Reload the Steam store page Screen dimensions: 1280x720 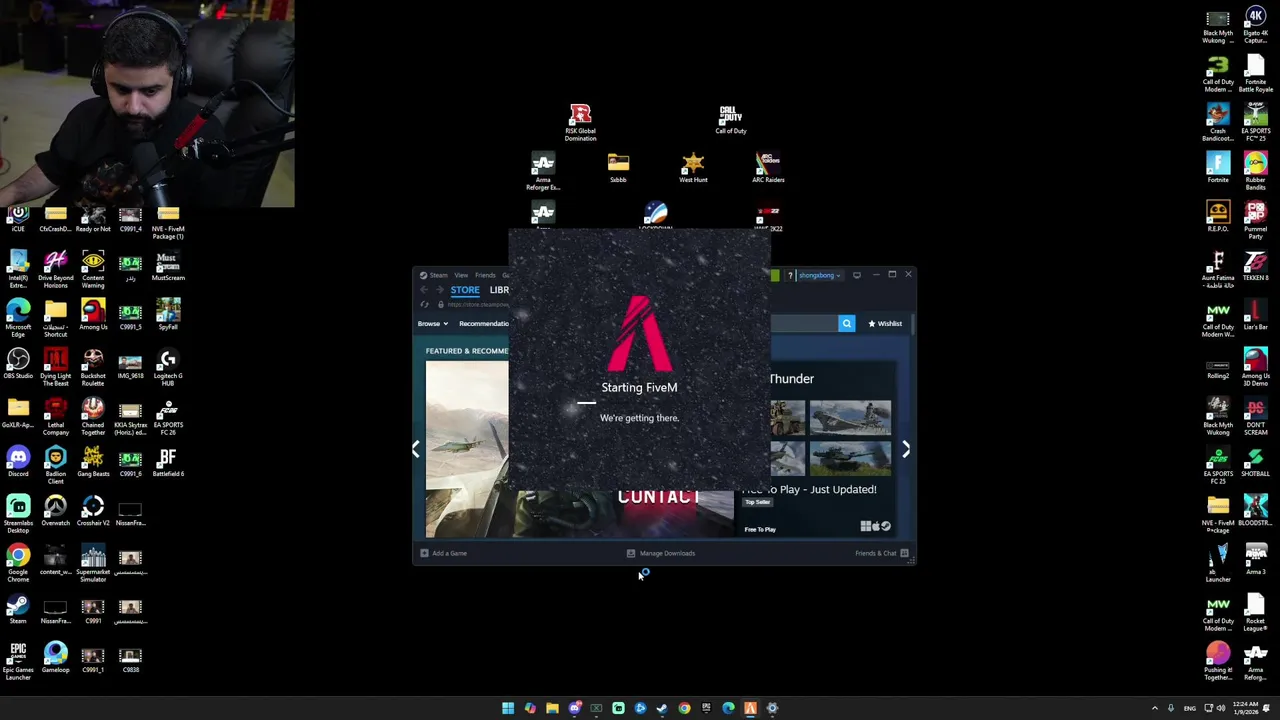pos(425,305)
